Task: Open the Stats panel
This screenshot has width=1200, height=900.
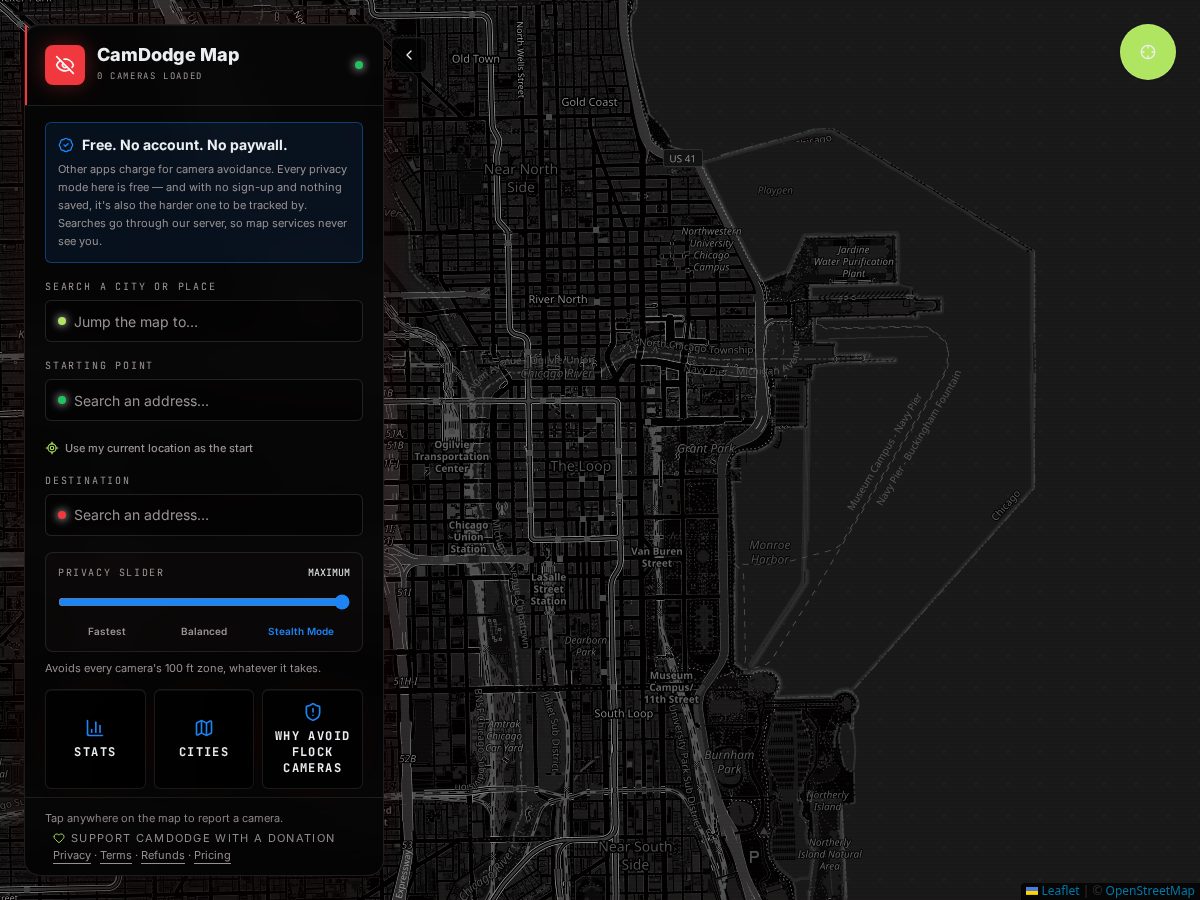Action: 95,739
